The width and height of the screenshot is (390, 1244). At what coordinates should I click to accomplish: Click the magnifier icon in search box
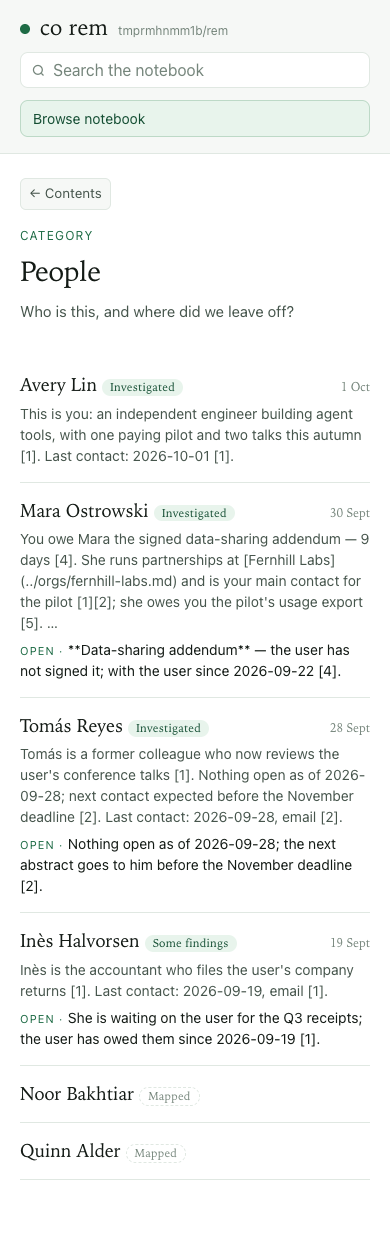pyautogui.click(x=38, y=71)
